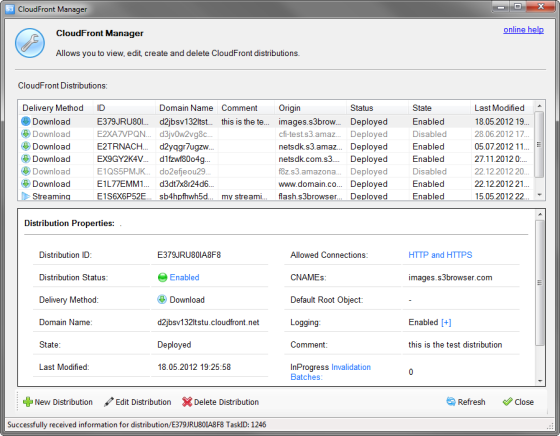
Task: Select domain d2yqgr7ugzw in the list
Action: pyautogui.click(x=186, y=147)
